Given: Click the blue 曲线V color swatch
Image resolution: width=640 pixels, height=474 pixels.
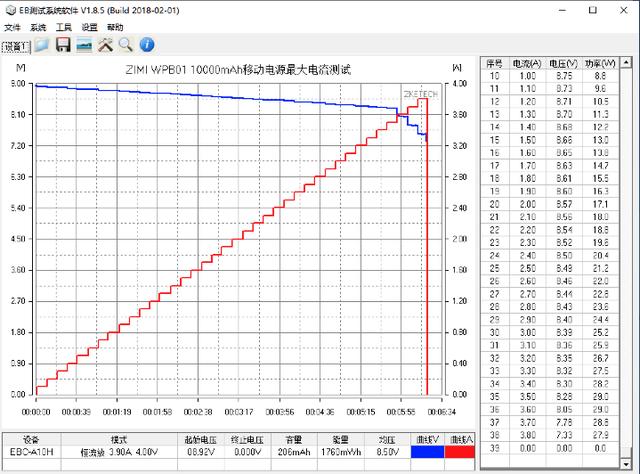Looking at the screenshot, I should pos(427,452).
